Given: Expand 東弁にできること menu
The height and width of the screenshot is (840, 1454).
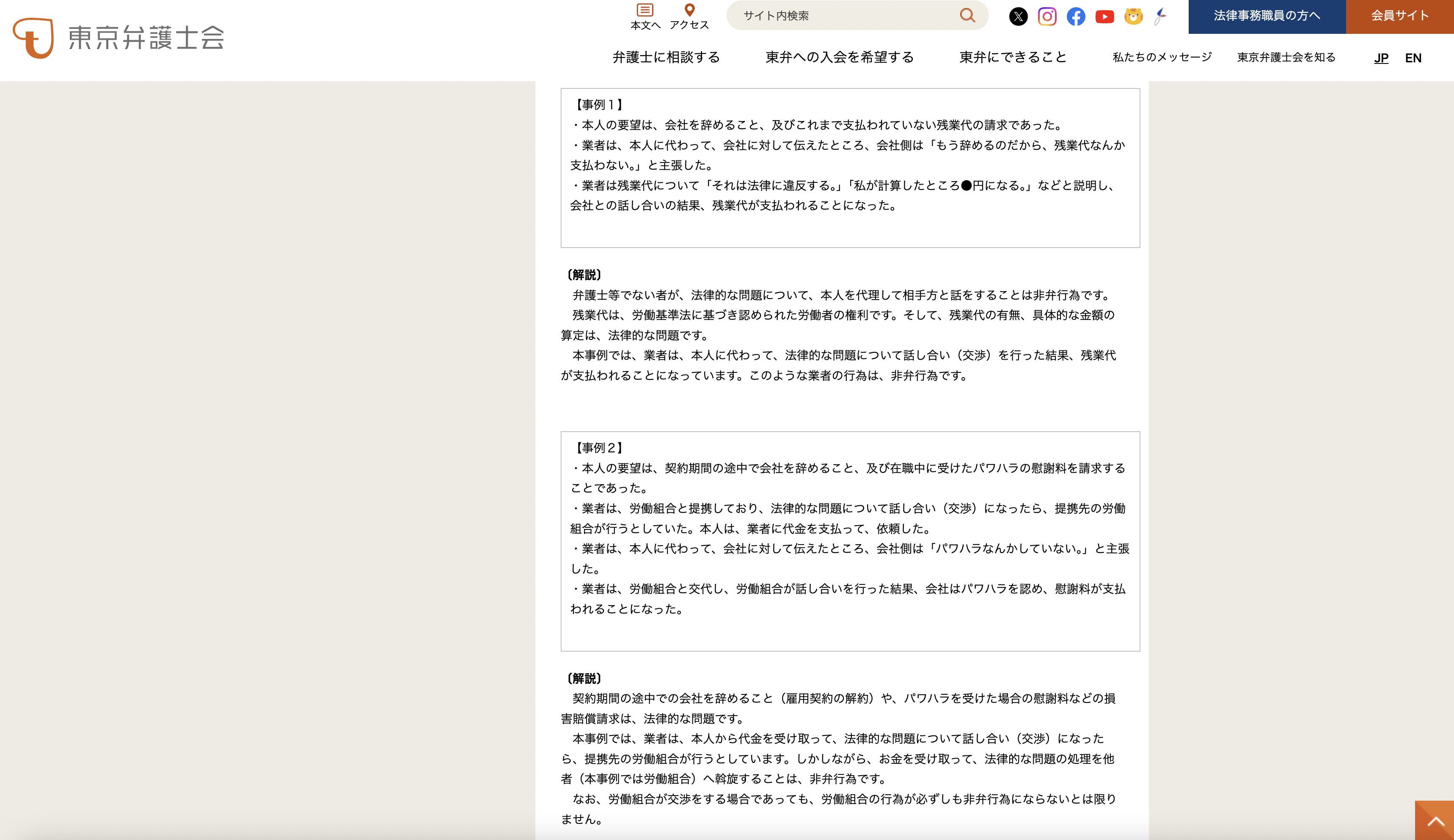Looking at the screenshot, I should 1013,57.
